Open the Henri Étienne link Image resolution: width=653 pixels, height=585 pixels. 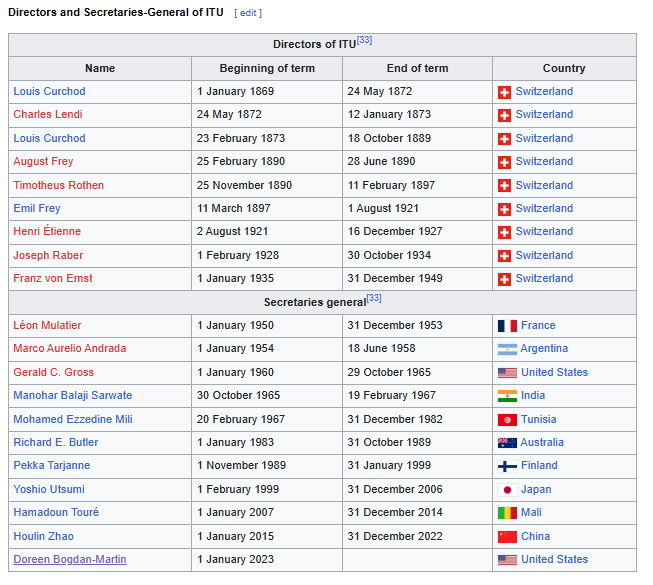tap(47, 231)
